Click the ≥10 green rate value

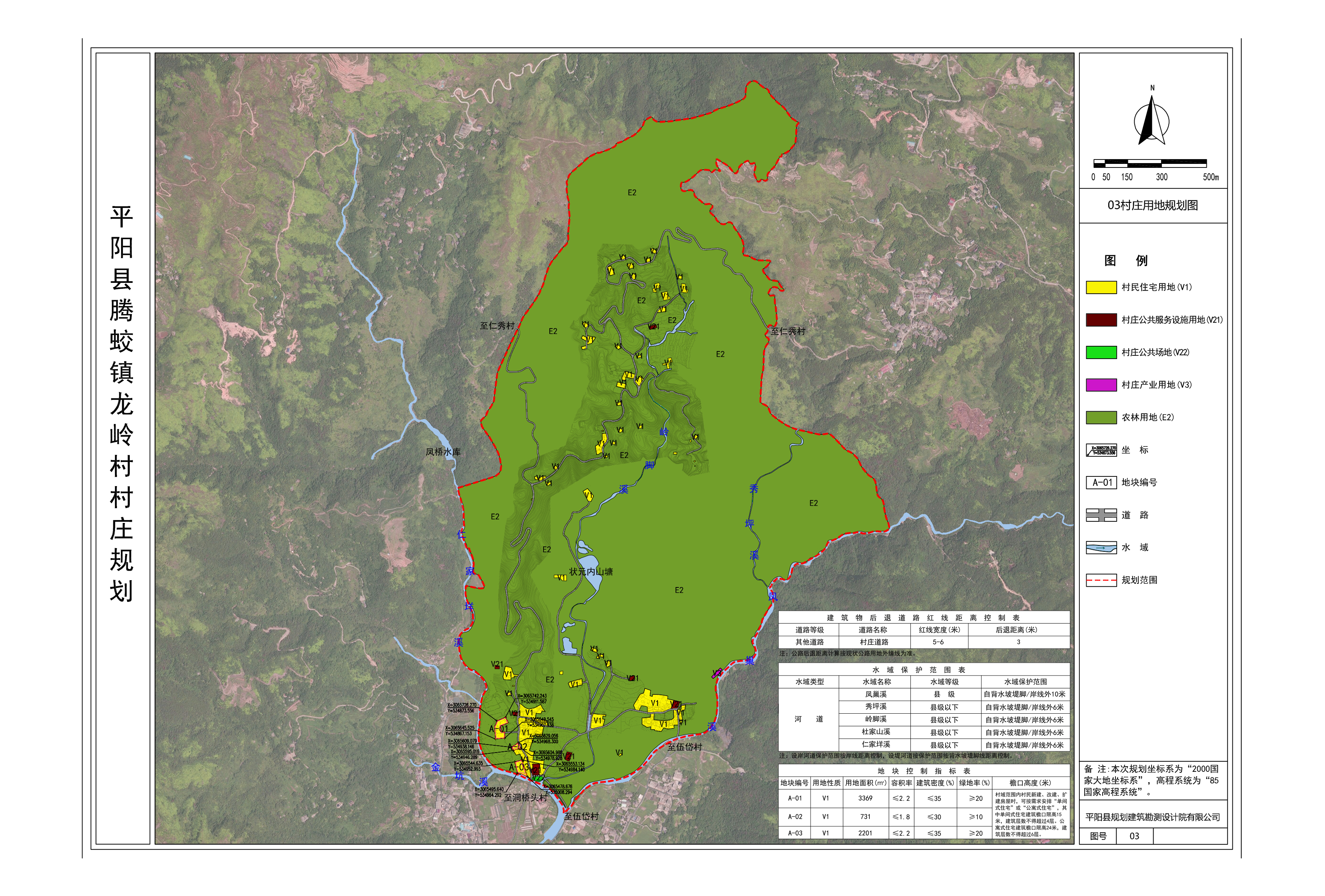coord(976,817)
